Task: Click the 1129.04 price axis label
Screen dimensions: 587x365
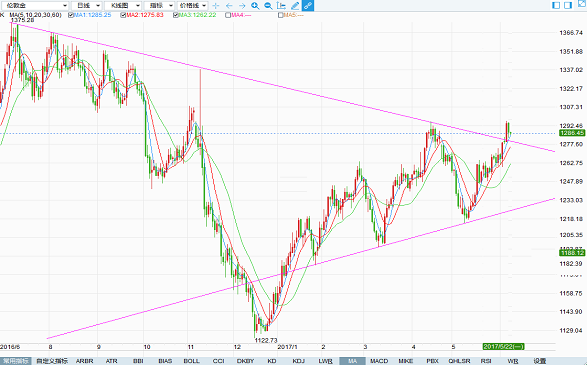Action: [x=571, y=331]
